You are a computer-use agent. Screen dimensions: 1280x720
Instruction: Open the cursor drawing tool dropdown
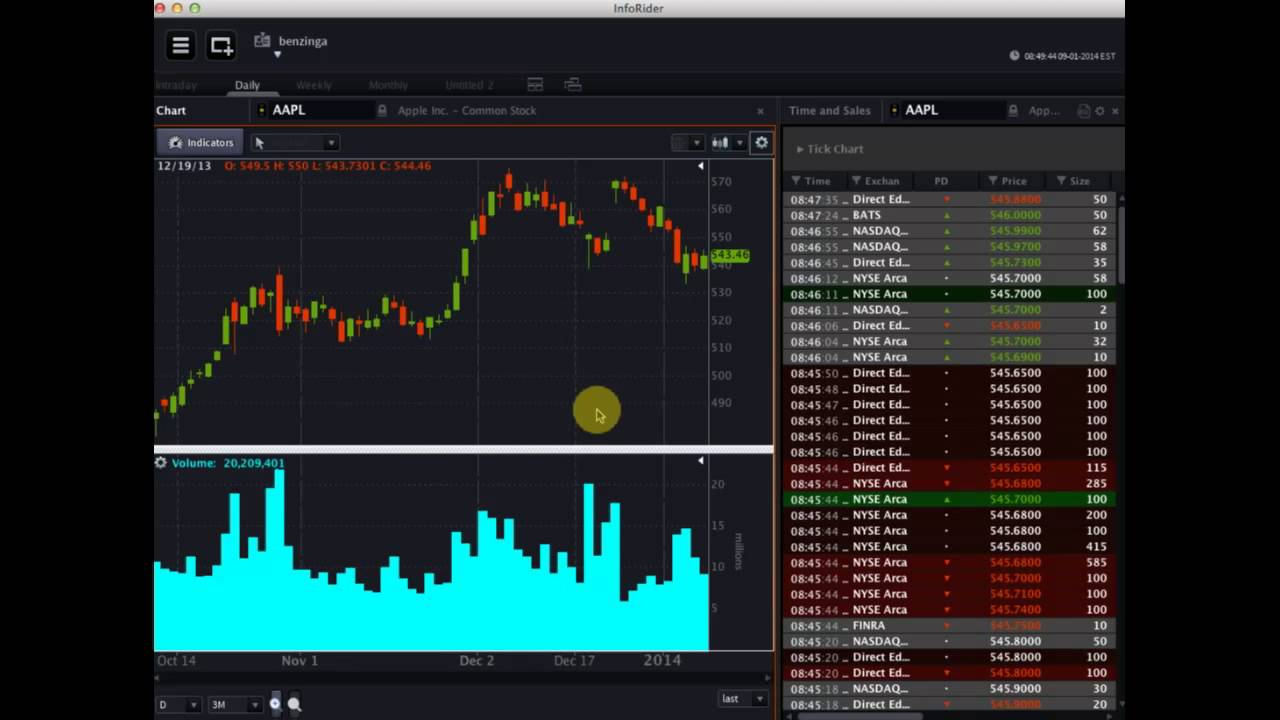pyautogui.click(x=295, y=143)
